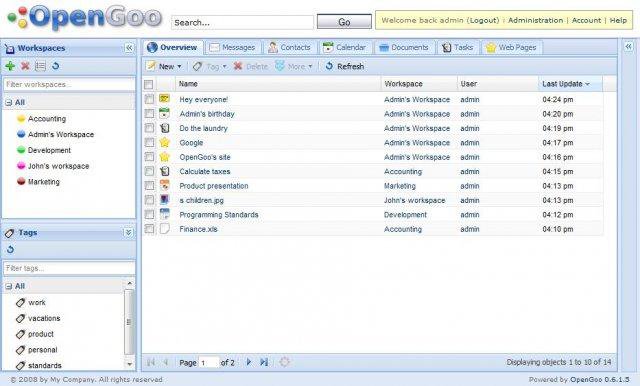Select the Accounting workspace with yellow dot
This screenshot has width=640, height=386.
click(x=41, y=119)
